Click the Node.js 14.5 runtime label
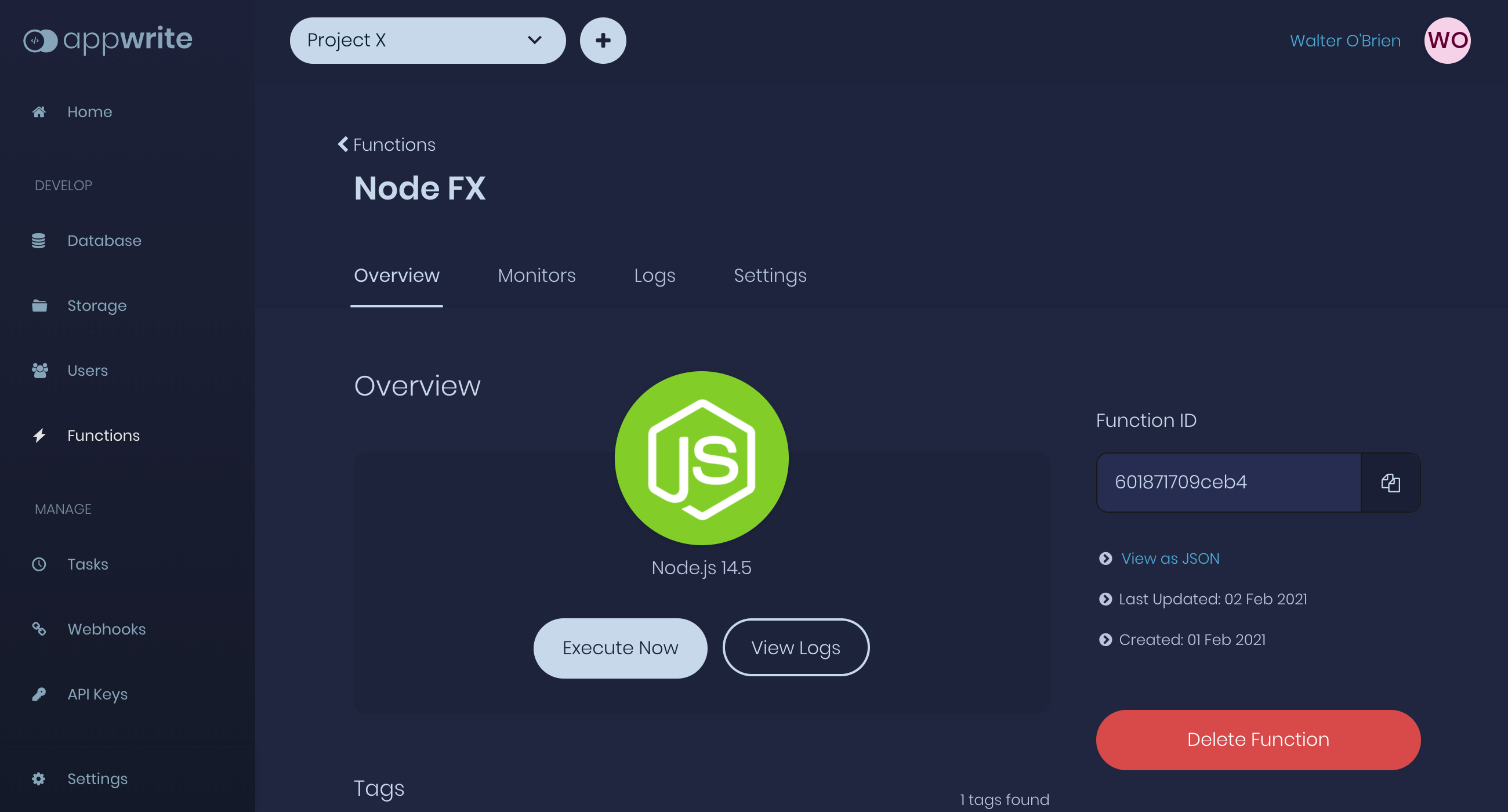Image resolution: width=1508 pixels, height=812 pixels. click(x=701, y=568)
